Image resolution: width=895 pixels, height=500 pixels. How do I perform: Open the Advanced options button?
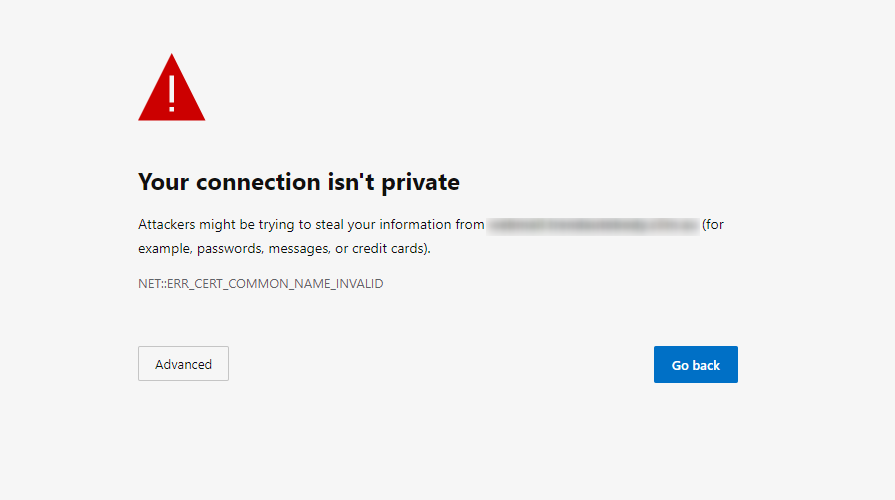pos(183,364)
